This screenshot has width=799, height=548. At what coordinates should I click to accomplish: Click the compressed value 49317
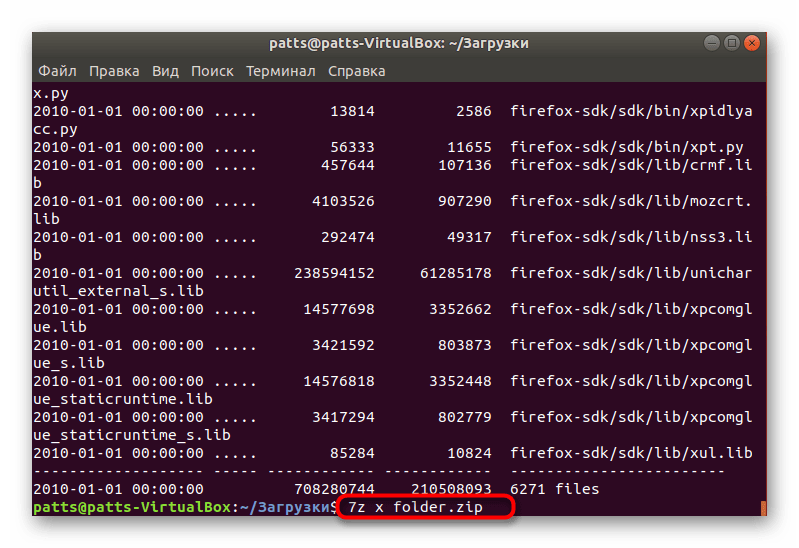point(469,237)
